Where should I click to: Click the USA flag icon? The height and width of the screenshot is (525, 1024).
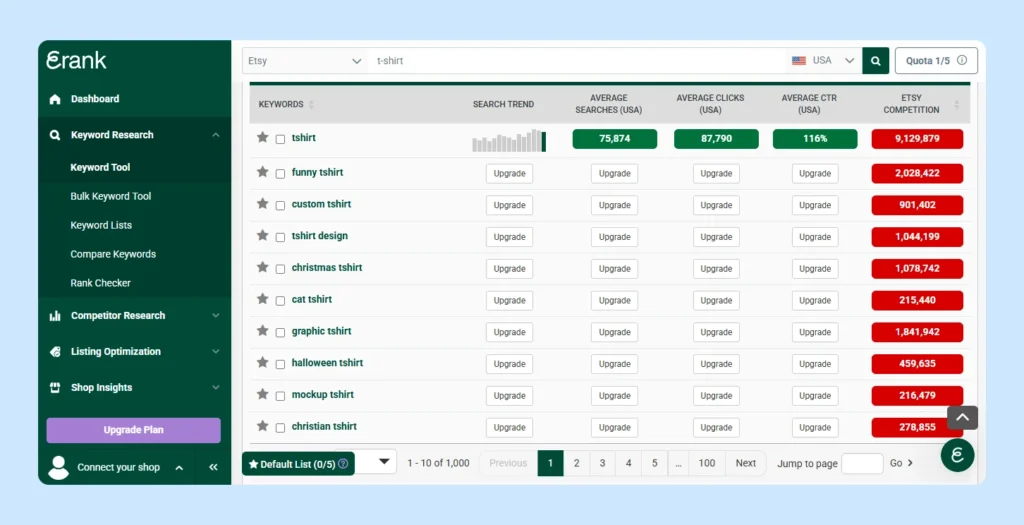(x=799, y=61)
